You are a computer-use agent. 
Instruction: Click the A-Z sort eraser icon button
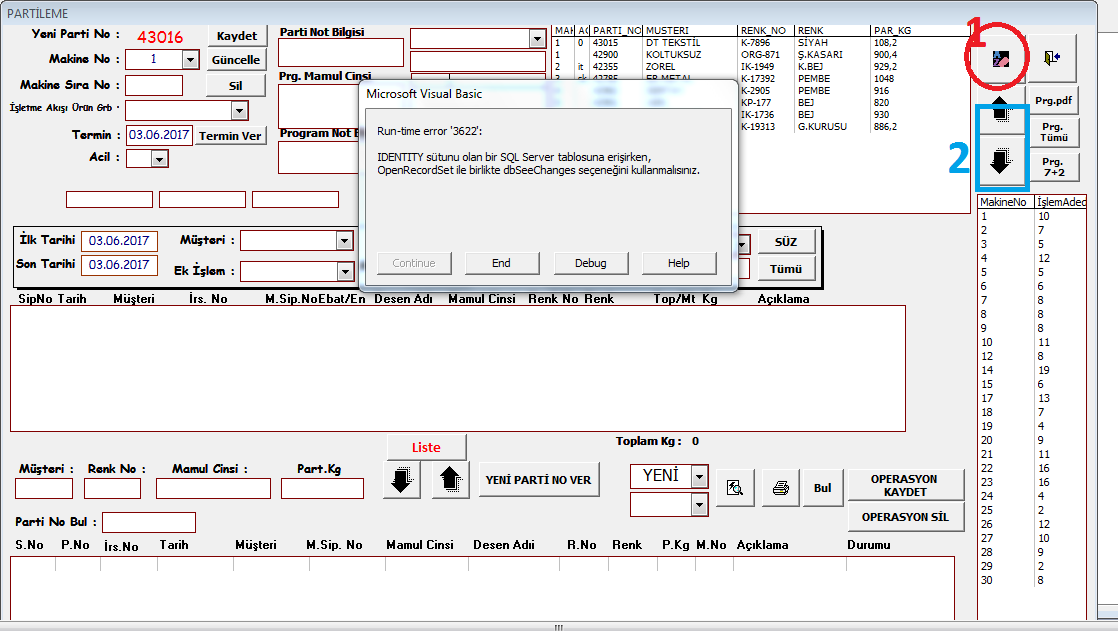pos(1001,59)
